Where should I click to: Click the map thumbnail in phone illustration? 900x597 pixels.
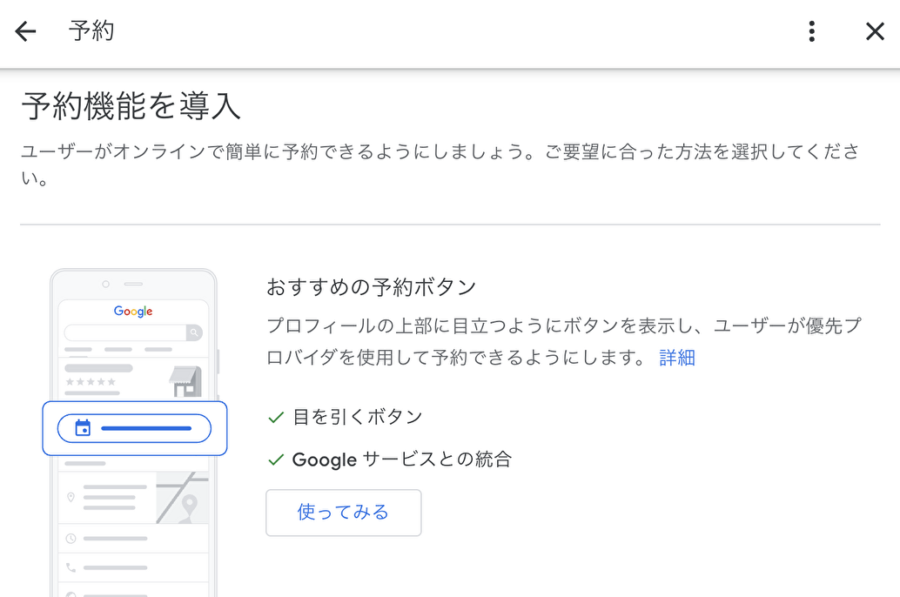182,496
